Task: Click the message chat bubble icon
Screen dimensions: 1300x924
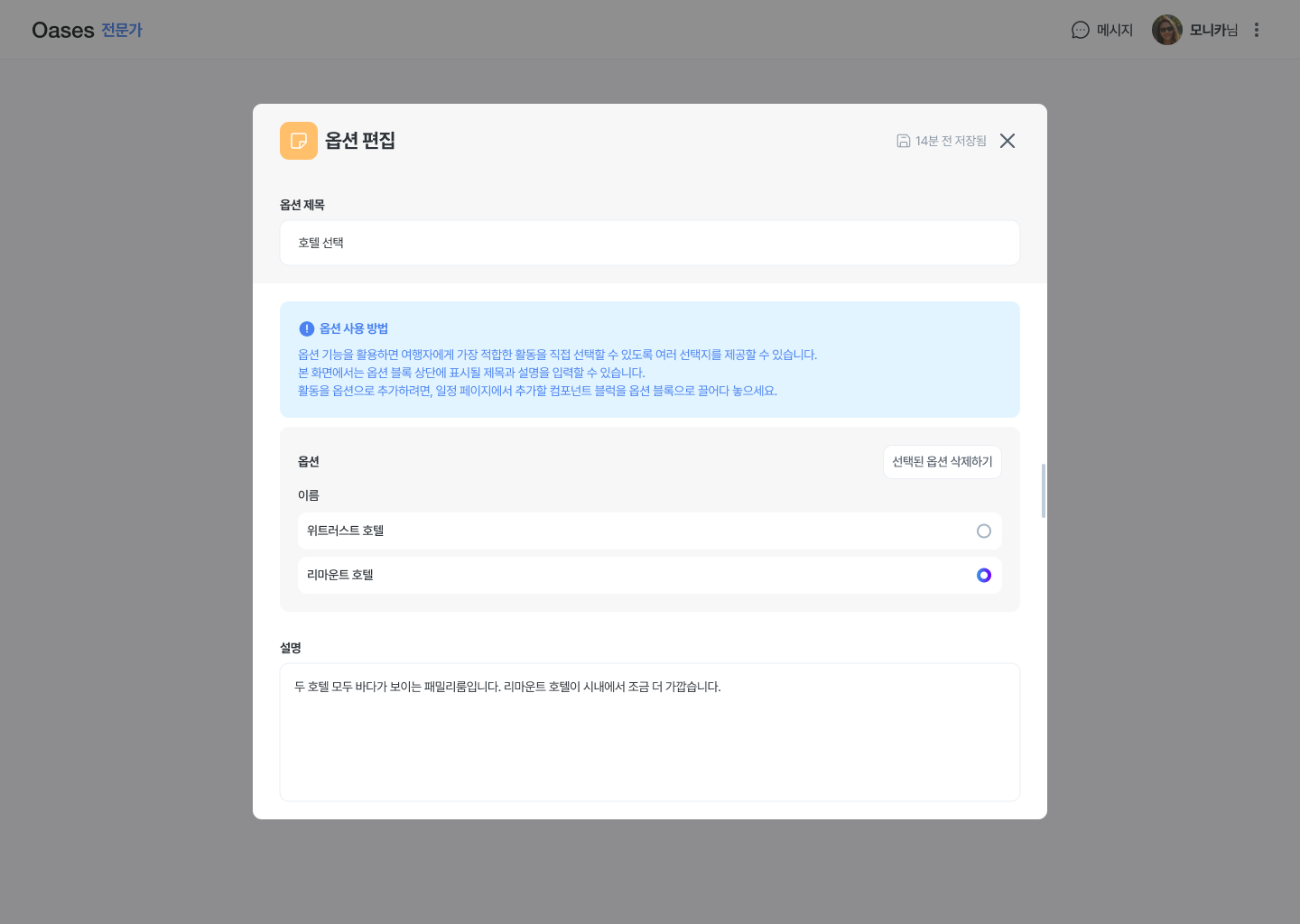Action: [1080, 30]
